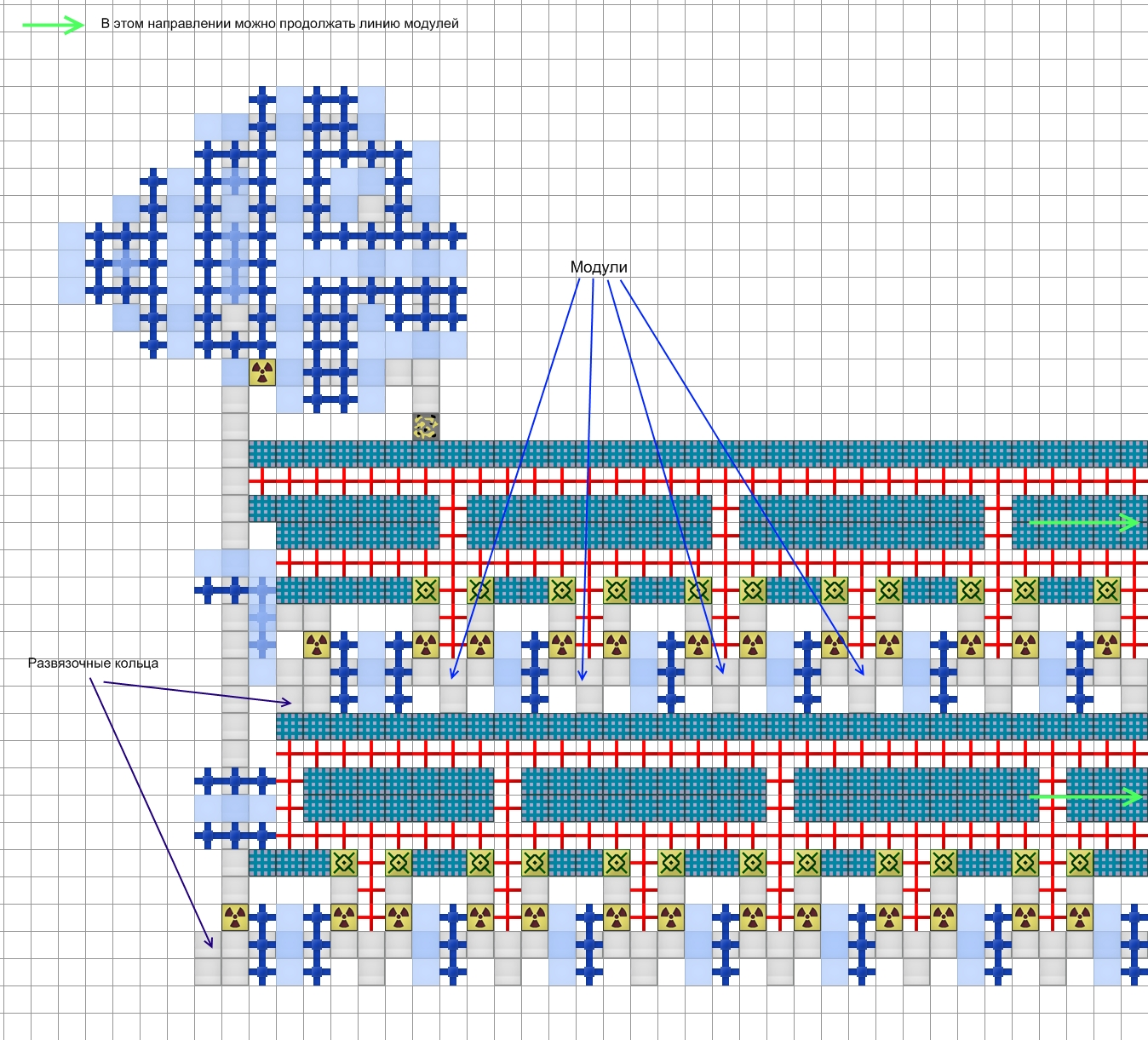The image size is (1148, 1040).
Task: Click the rightmost green diamond icon in upper row
Action: pyautogui.click(x=1107, y=590)
